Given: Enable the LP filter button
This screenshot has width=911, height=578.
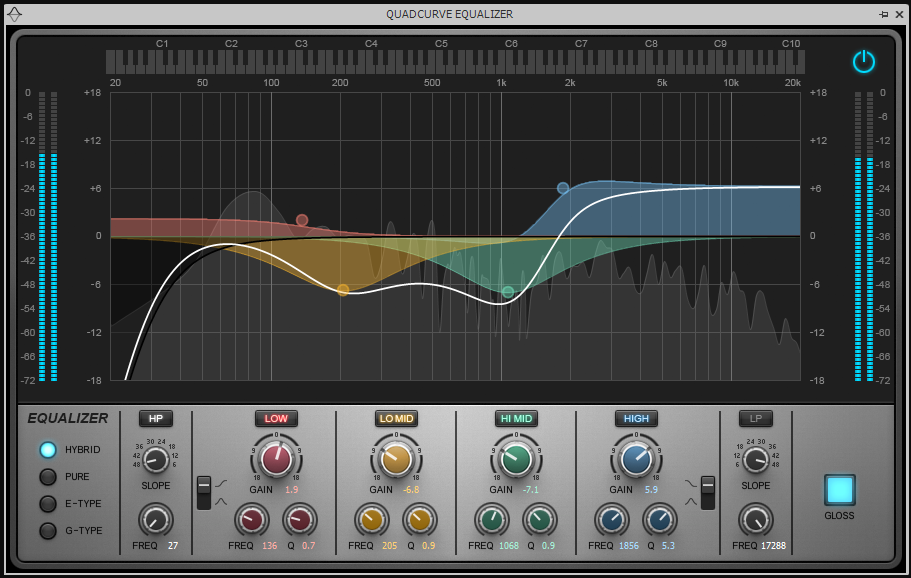Looking at the screenshot, I should click(x=756, y=418).
